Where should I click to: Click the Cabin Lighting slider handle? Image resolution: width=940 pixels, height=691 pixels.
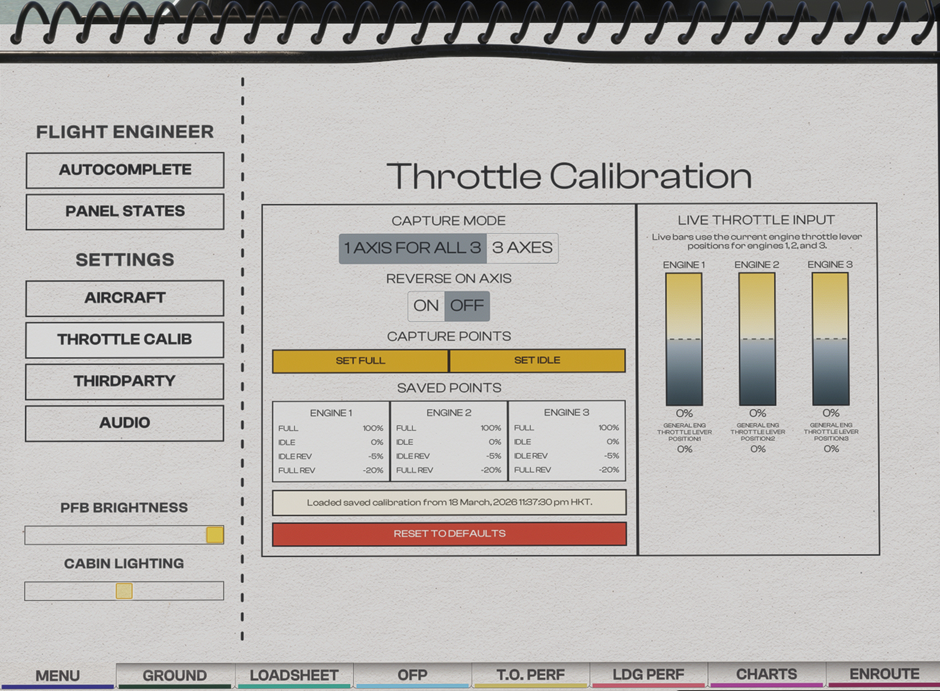coord(124,591)
